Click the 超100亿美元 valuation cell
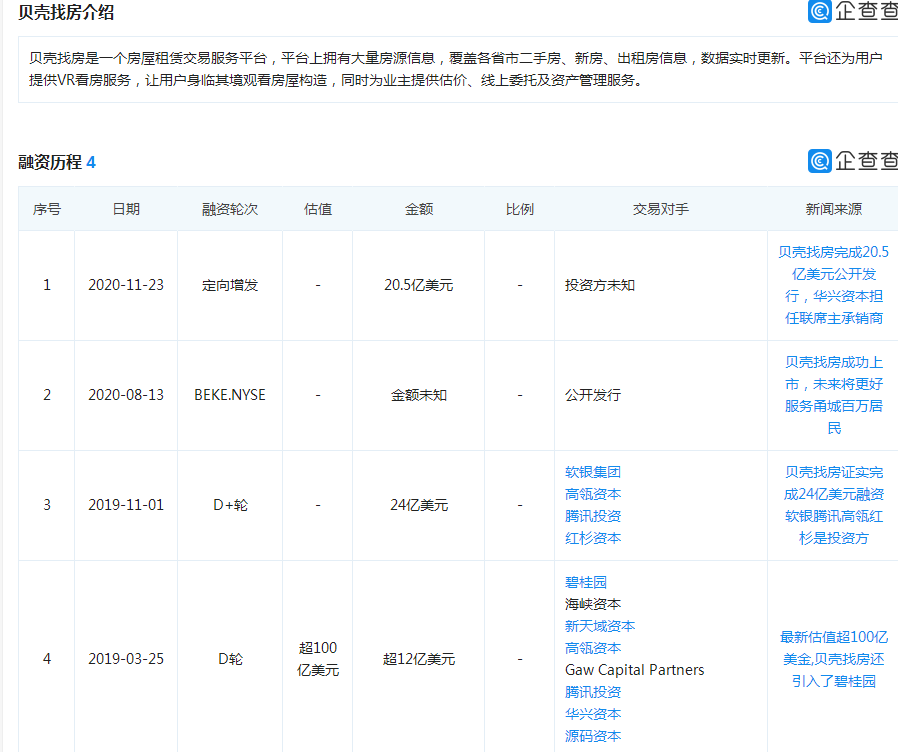This screenshot has width=898, height=752. (318, 659)
